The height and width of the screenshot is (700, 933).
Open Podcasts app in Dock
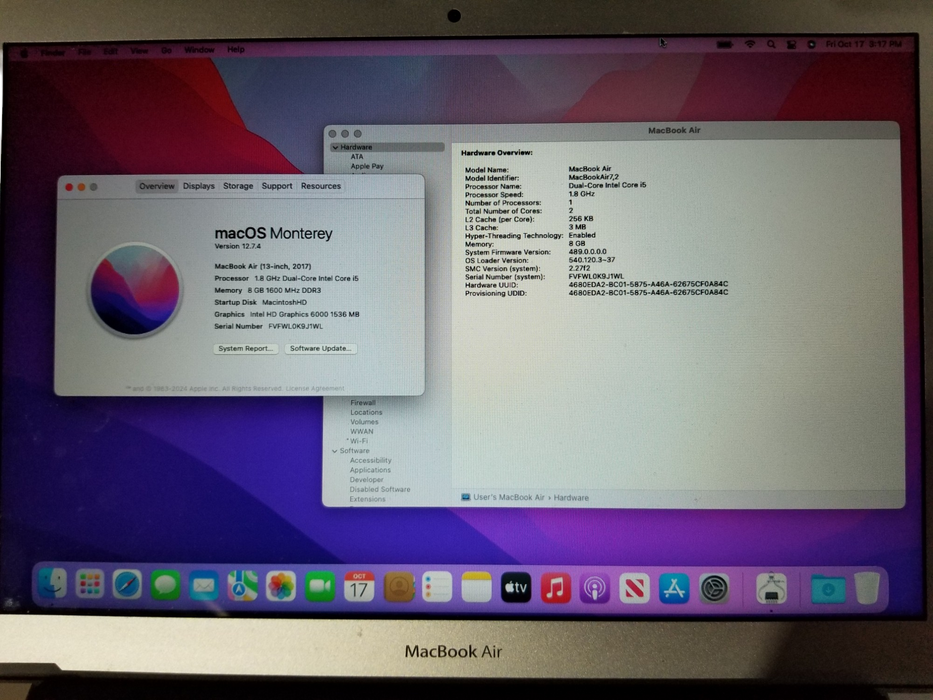point(594,589)
